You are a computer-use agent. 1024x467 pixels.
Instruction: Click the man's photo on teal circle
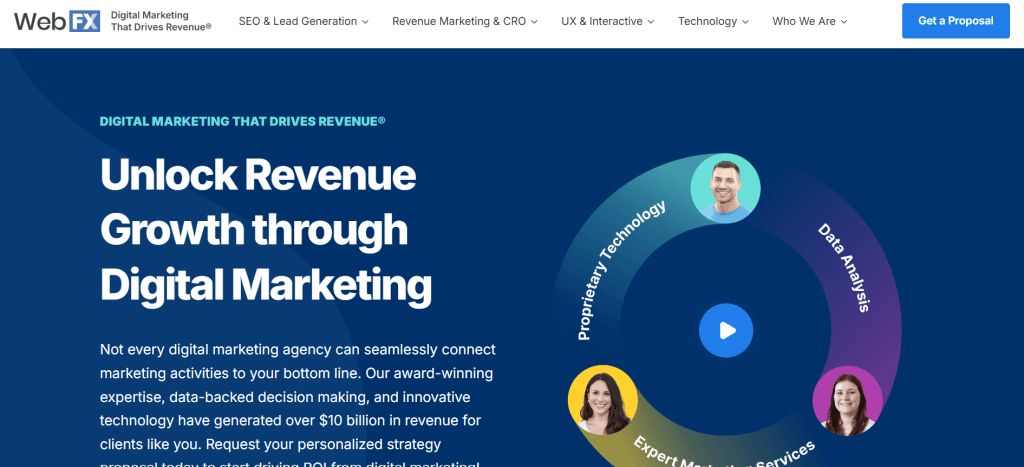(x=725, y=189)
